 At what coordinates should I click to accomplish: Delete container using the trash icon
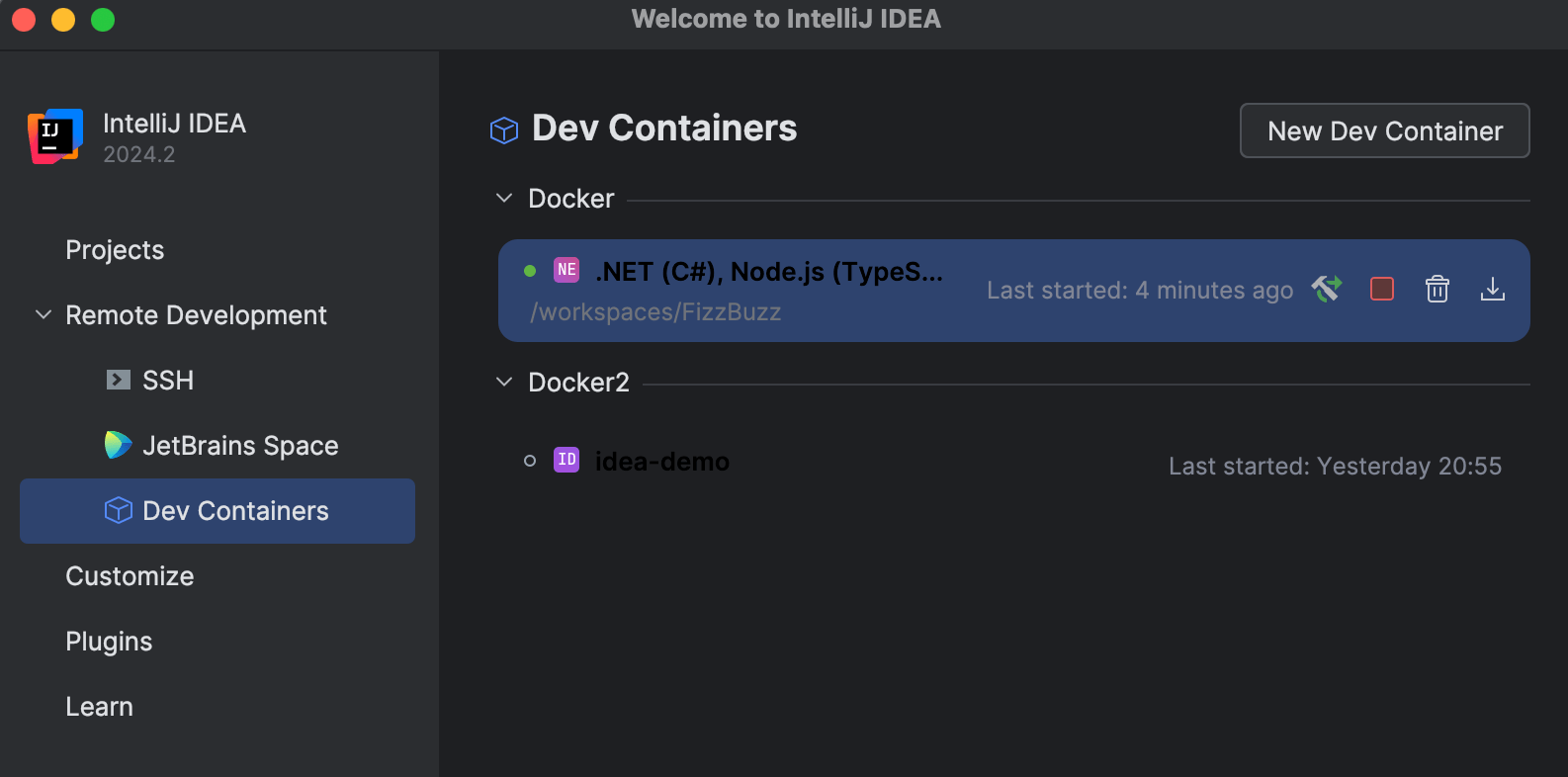coord(1437,289)
